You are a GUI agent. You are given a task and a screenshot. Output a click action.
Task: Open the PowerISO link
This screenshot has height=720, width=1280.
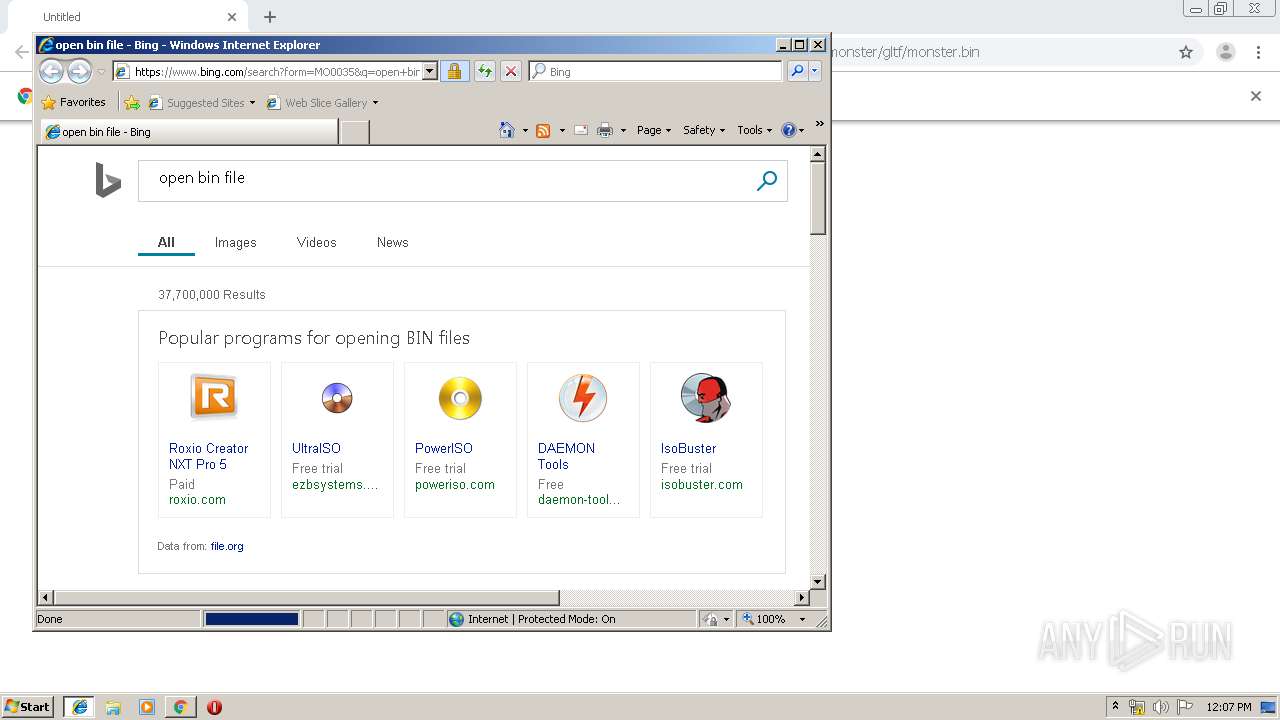point(444,448)
